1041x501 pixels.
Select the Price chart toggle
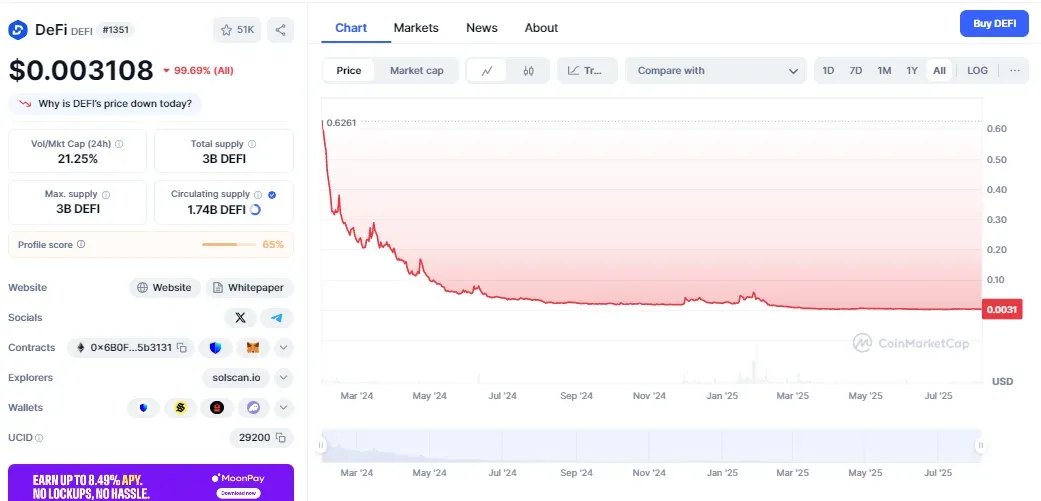[x=349, y=71]
